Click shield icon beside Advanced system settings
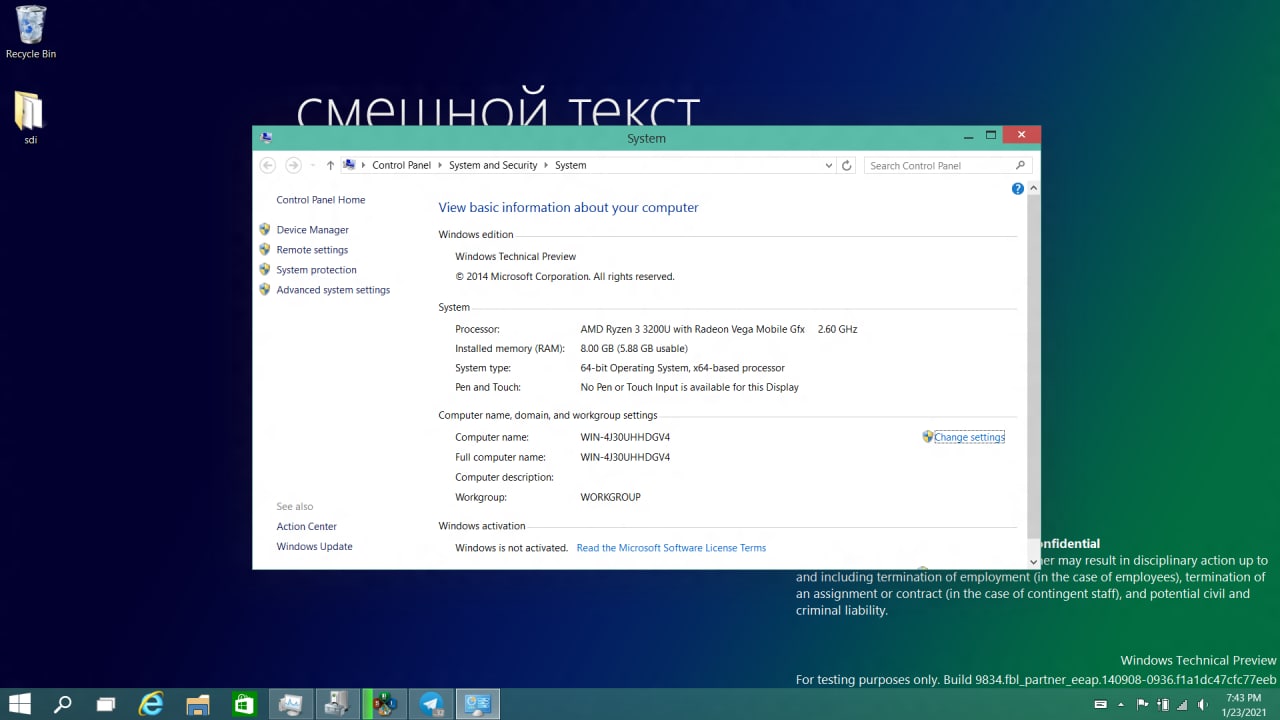The width and height of the screenshot is (1280, 720). 265,289
